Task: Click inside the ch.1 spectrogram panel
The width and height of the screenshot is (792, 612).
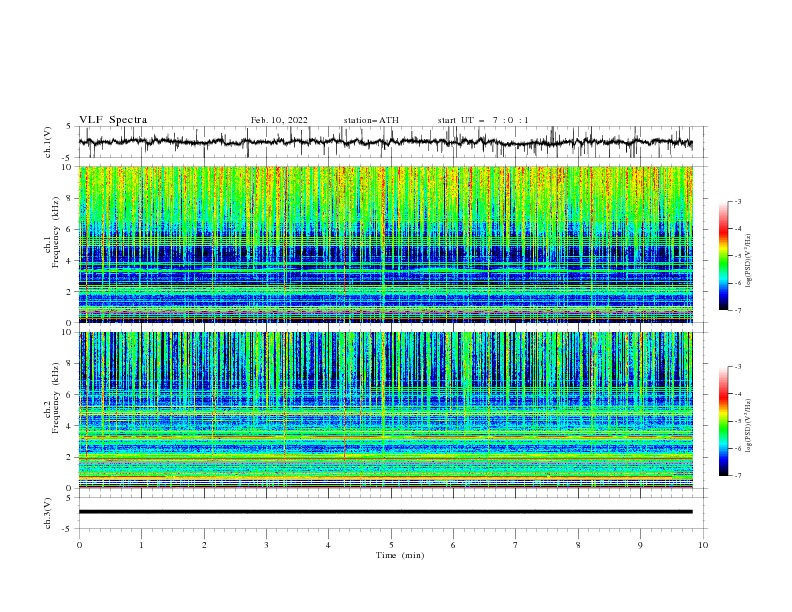Action: [x=386, y=244]
